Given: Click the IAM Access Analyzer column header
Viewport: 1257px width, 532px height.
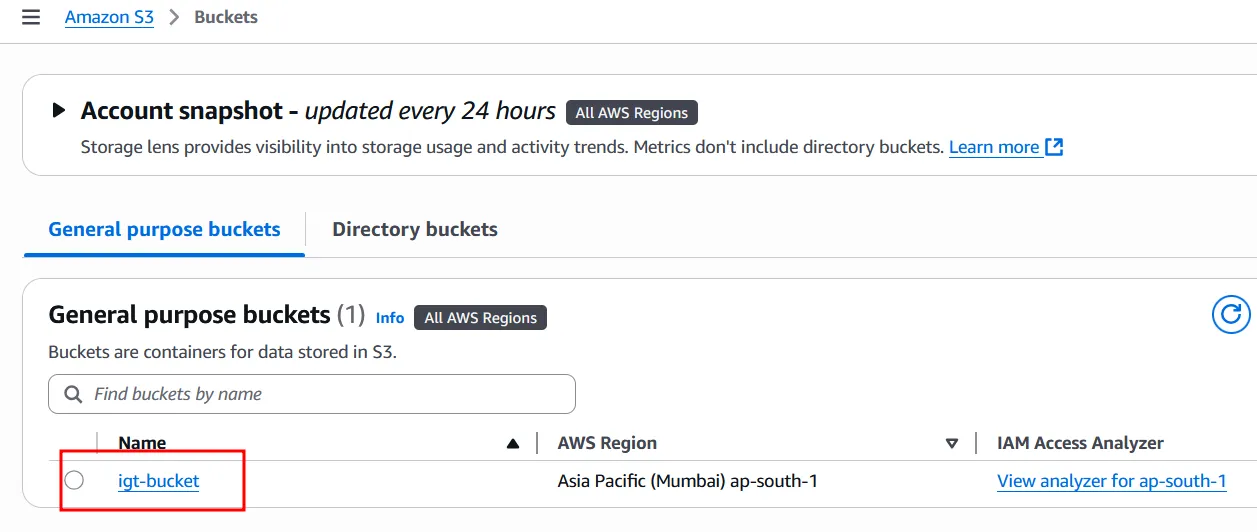Looking at the screenshot, I should coord(1081,443).
